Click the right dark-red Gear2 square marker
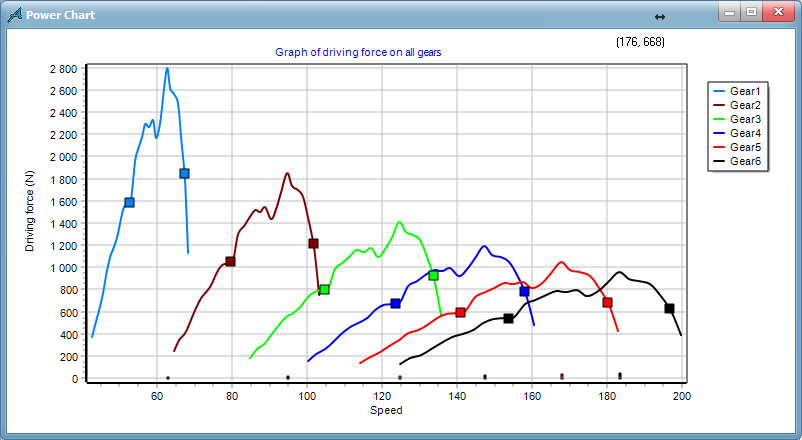This screenshot has width=802, height=440. [314, 244]
